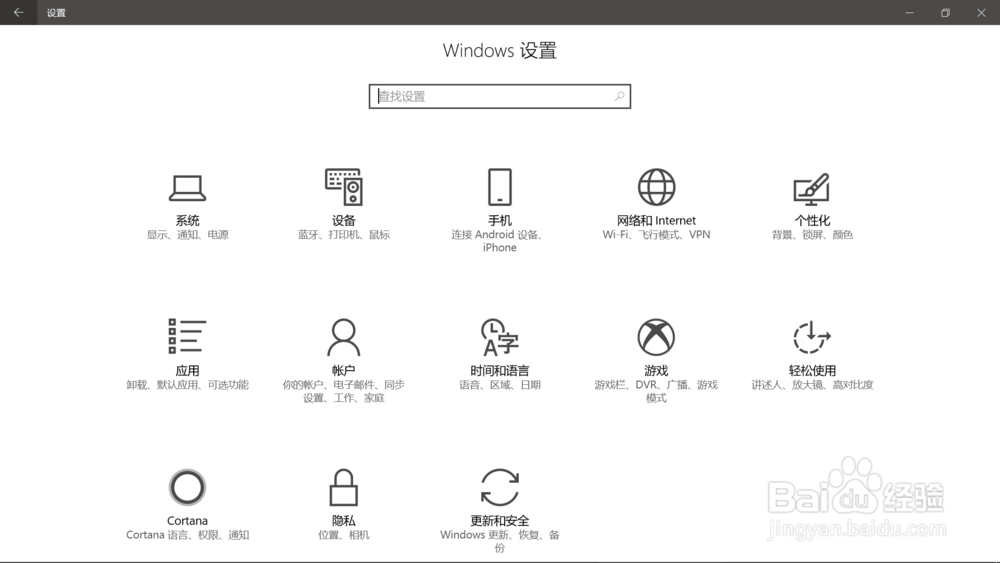Close the 设置 window

point(981,13)
